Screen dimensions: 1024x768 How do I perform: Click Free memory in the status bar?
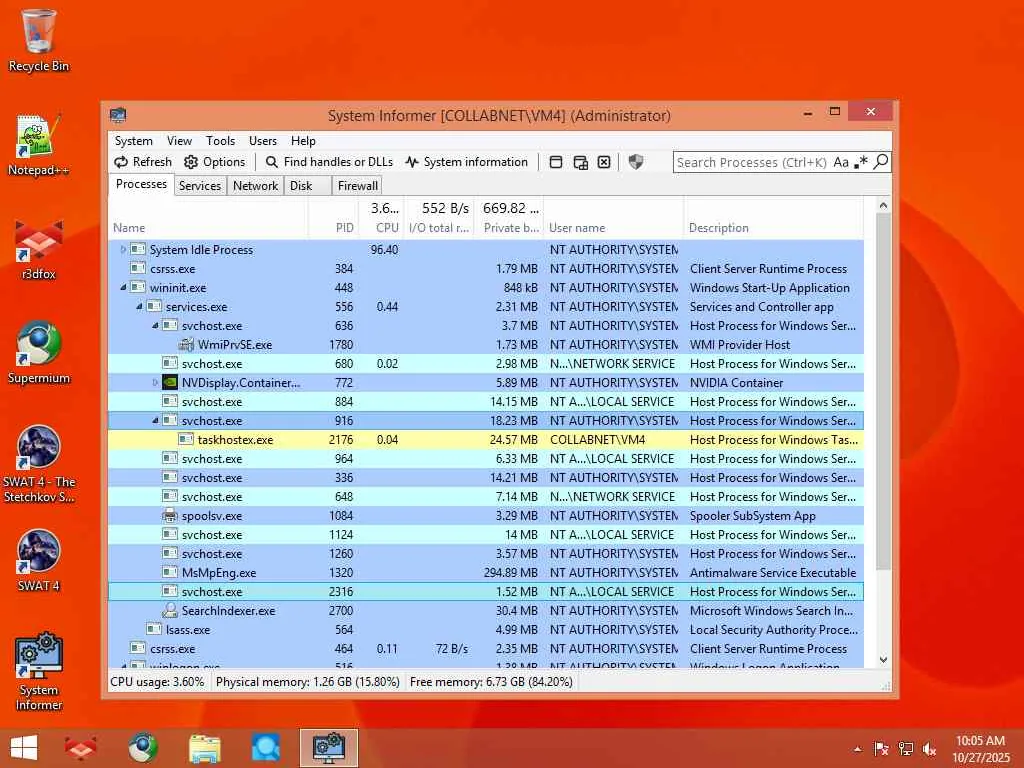(491, 682)
